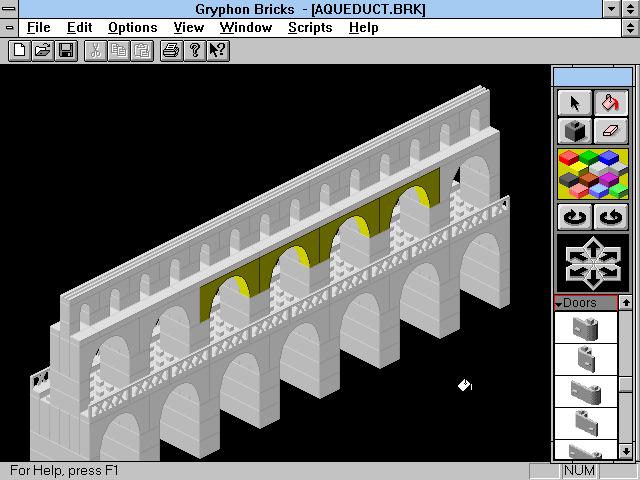Open the application control menu box

click(9, 9)
